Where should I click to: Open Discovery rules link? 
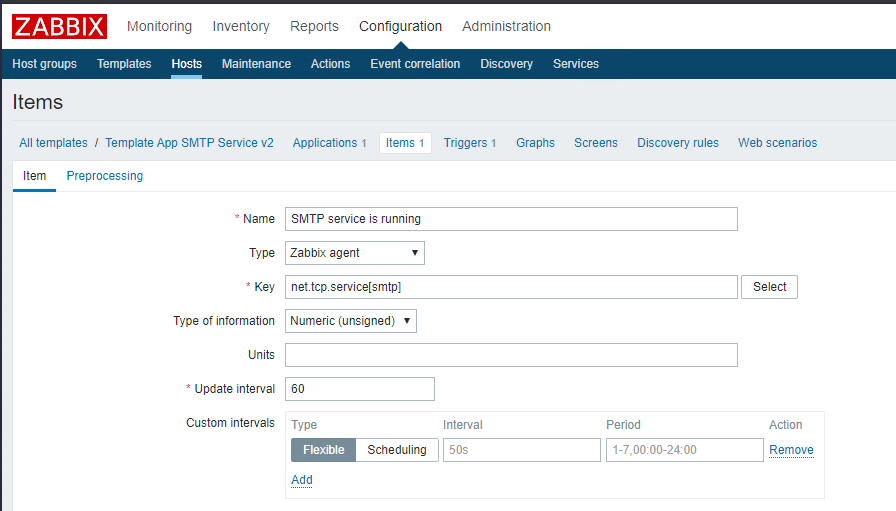(678, 143)
